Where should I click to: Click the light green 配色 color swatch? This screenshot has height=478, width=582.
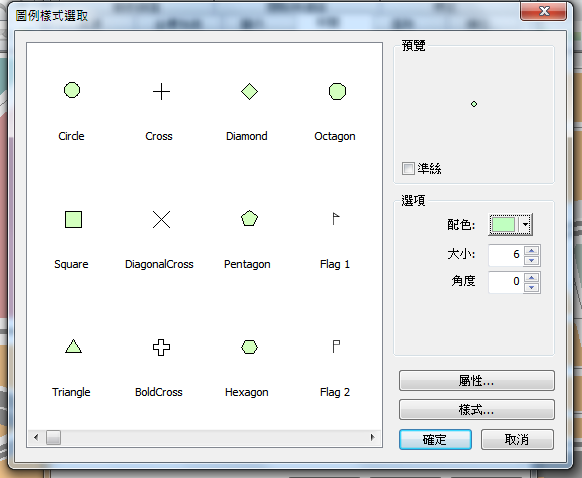[x=503, y=225]
